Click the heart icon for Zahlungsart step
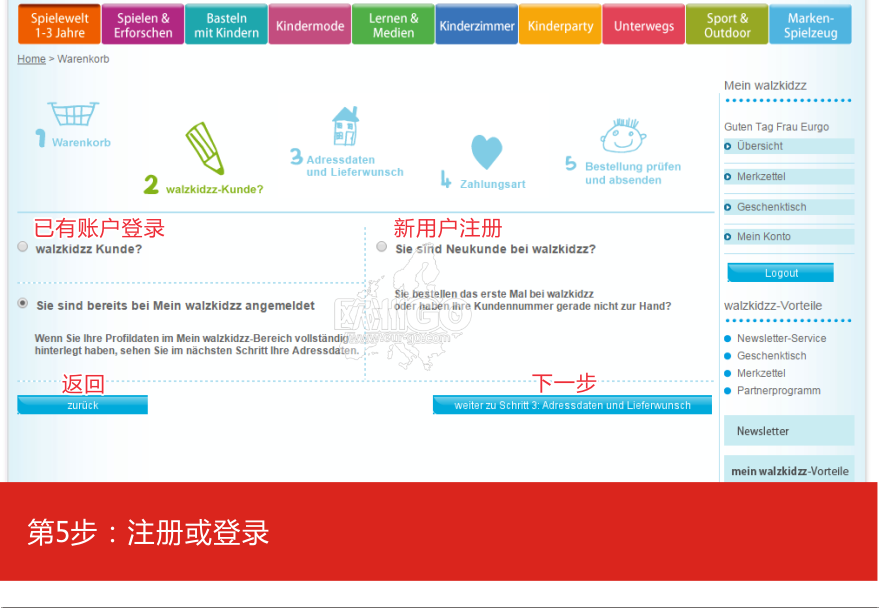Screen dimensions: 879x608 (x=486, y=152)
